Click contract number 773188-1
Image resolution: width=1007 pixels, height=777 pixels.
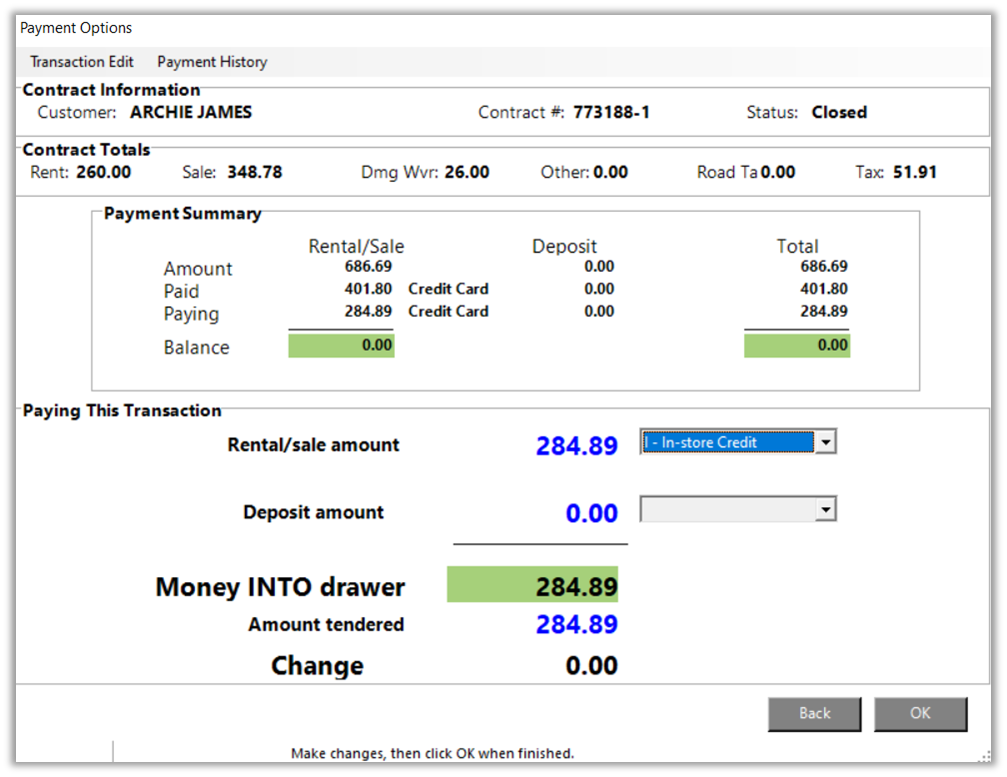coord(611,112)
